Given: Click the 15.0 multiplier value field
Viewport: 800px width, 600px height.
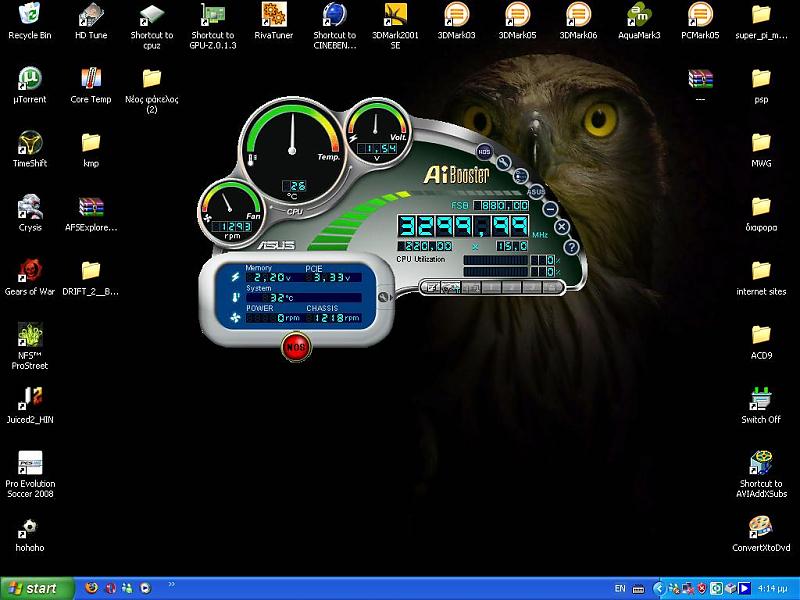Looking at the screenshot, I should click(x=513, y=246).
